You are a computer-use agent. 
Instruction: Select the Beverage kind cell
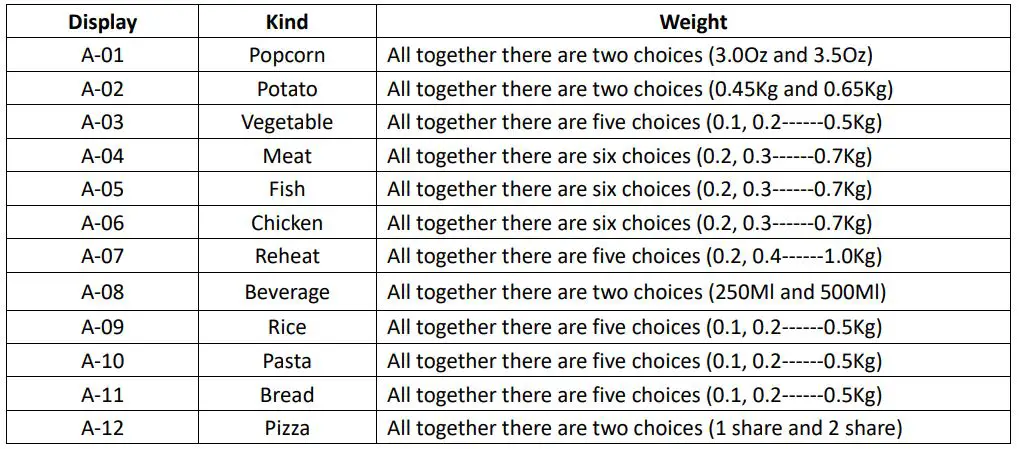click(287, 293)
